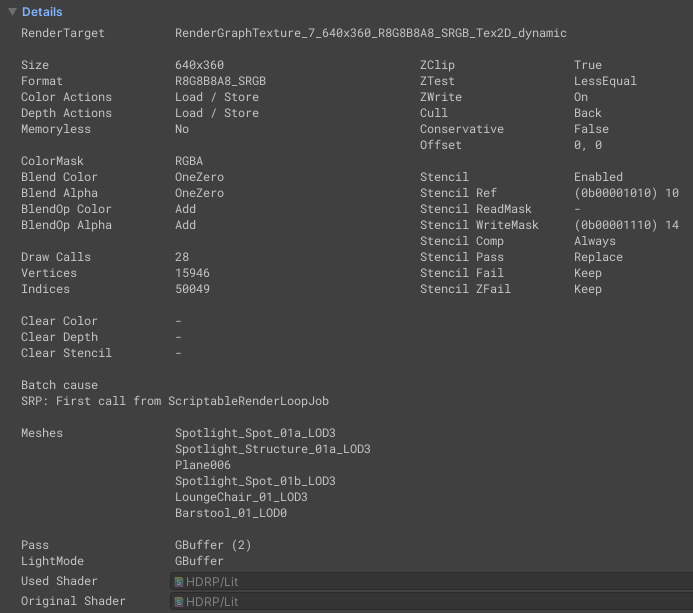The width and height of the screenshot is (693, 613).
Task: Click the Stencil WriteMask value
Action: [x=626, y=225]
